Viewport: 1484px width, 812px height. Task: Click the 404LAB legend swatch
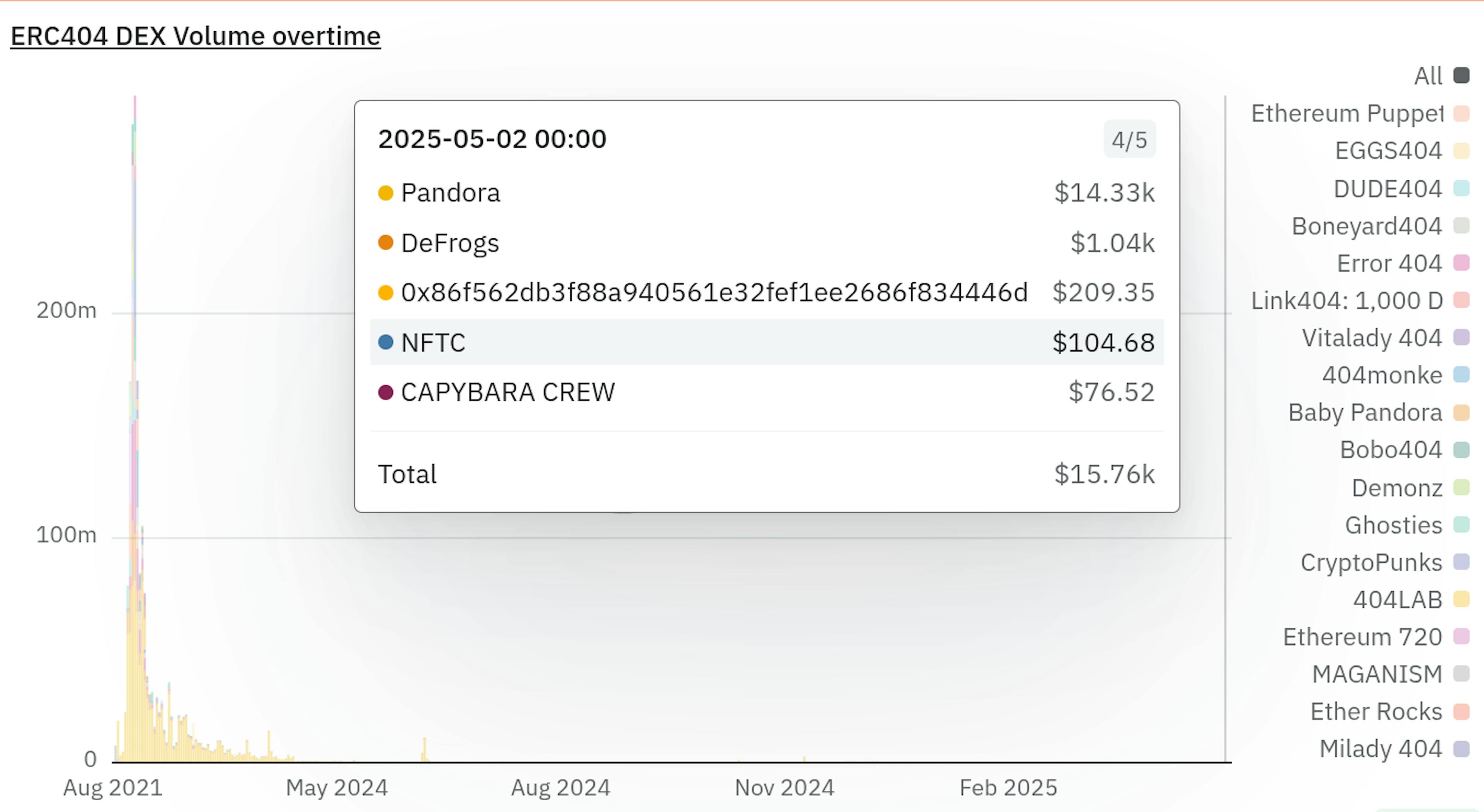pyautogui.click(x=1461, y=600)
